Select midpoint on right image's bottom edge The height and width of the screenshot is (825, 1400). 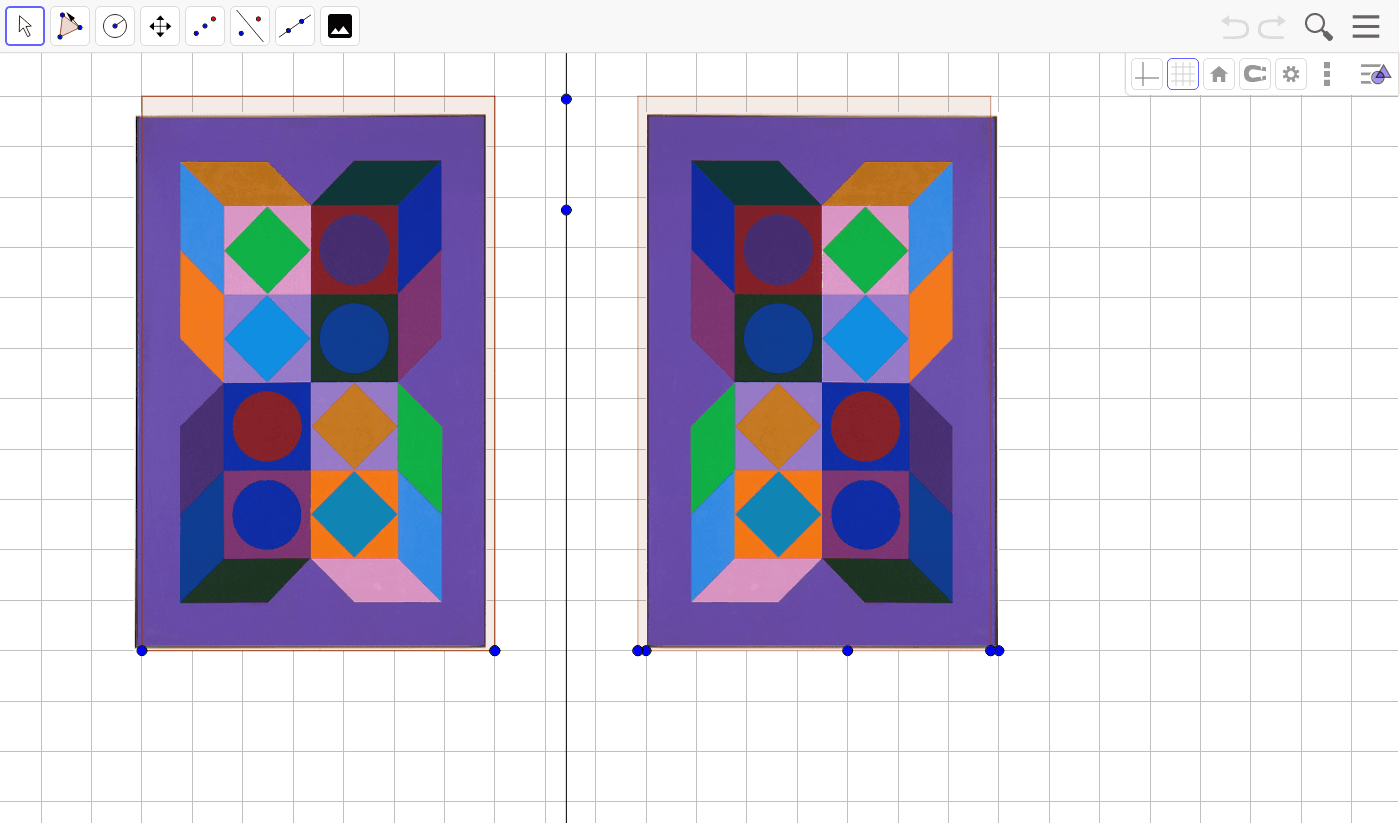coord(848,651)
